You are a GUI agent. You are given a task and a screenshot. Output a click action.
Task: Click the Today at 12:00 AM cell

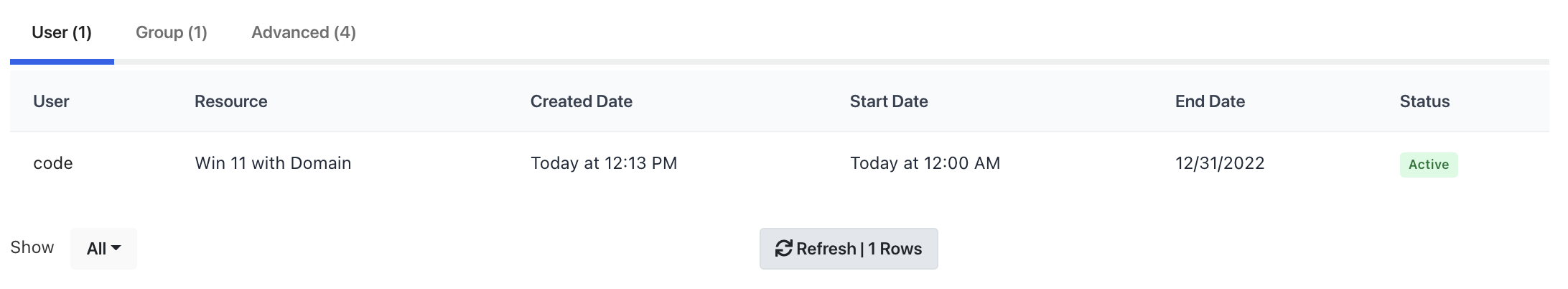(925, 163)
